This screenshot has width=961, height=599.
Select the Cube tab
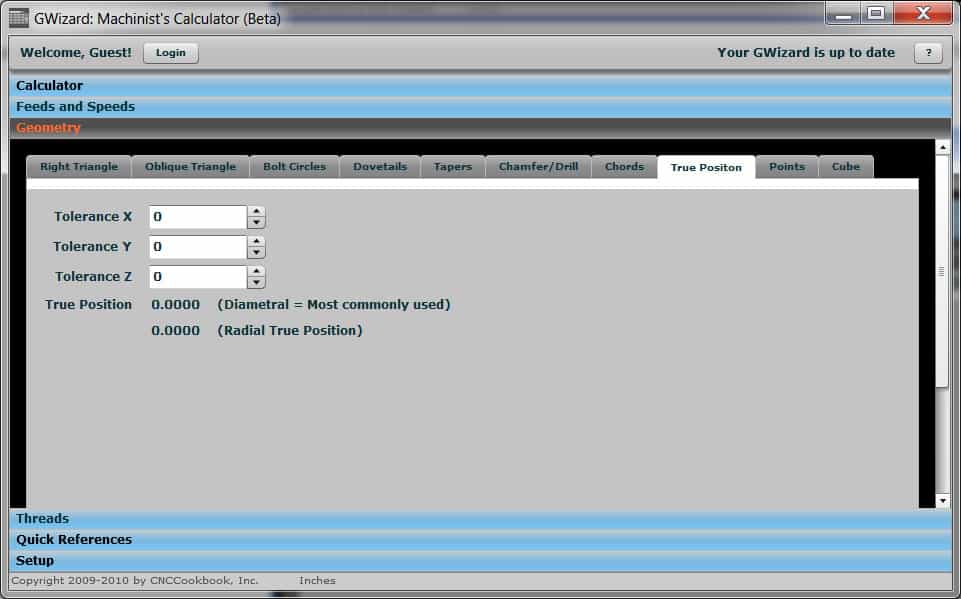coord(846,166)
